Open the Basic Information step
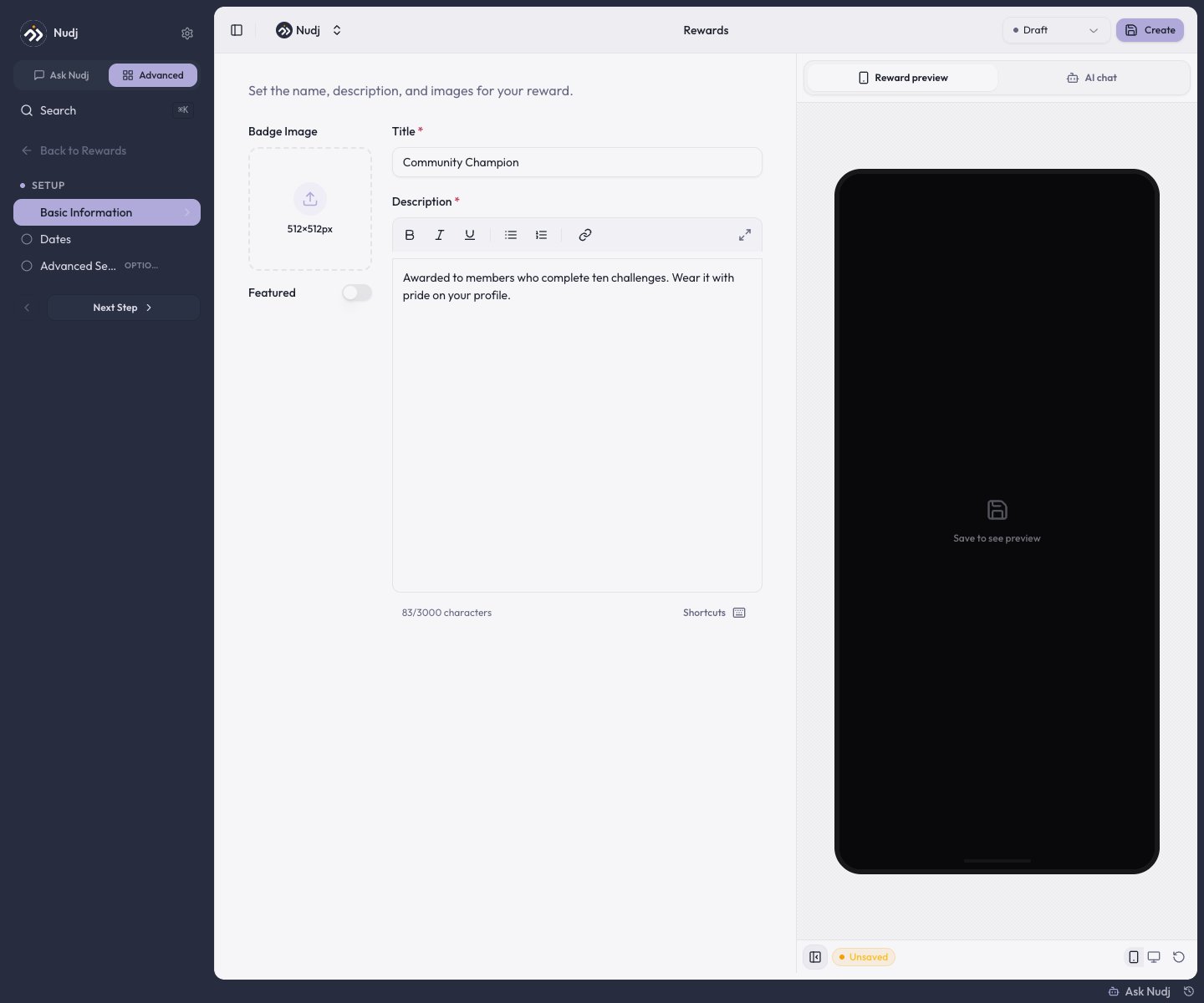Image resolution: width=1204 pixels, height=1003 pixels. [x=107, y=212]
